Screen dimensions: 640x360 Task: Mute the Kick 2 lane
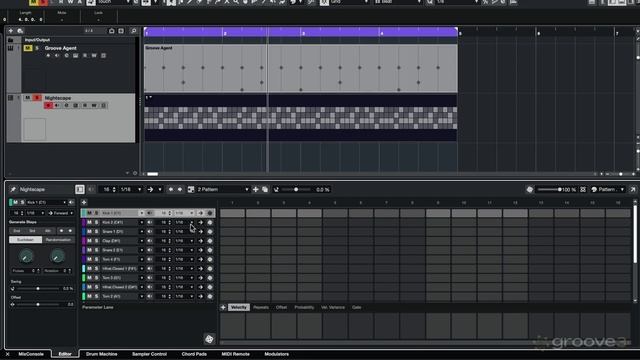(x=89, y=222)
